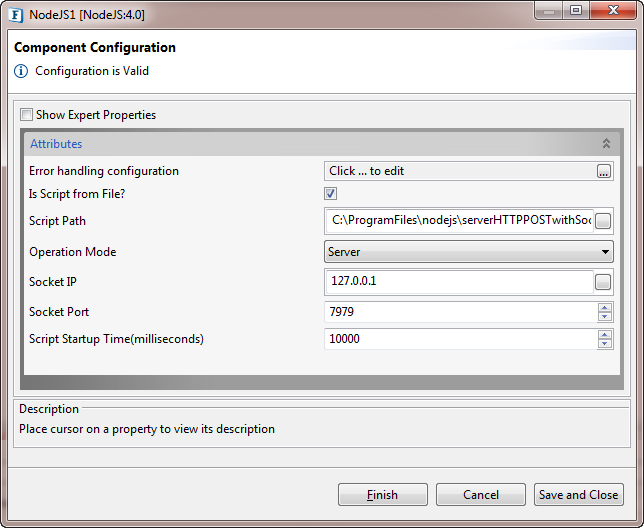Collapse the Attributes section chevron
This screenshot has height=528, width=644.
point(606,143)
